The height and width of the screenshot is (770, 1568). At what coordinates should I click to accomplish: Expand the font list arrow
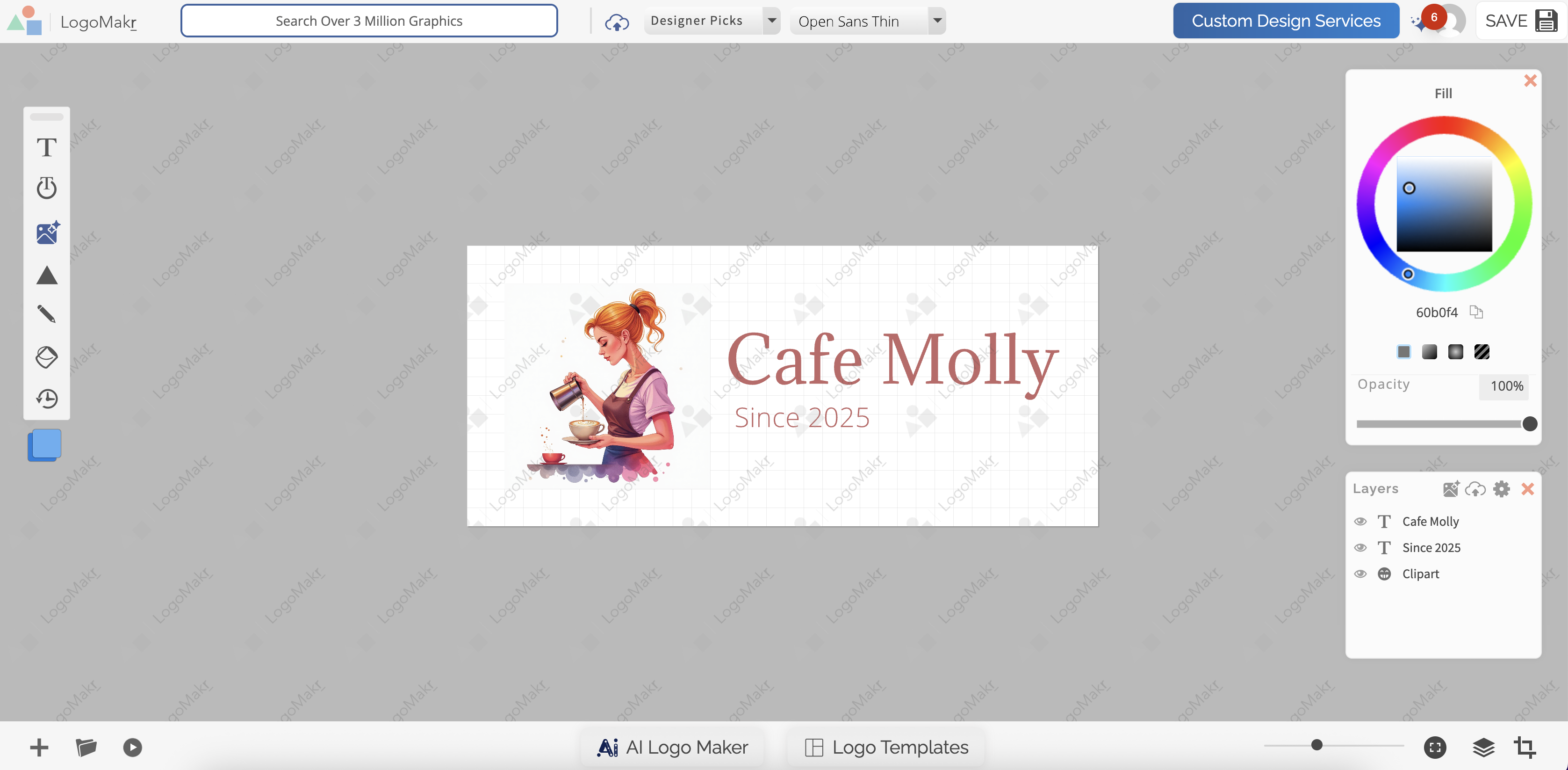937,21
